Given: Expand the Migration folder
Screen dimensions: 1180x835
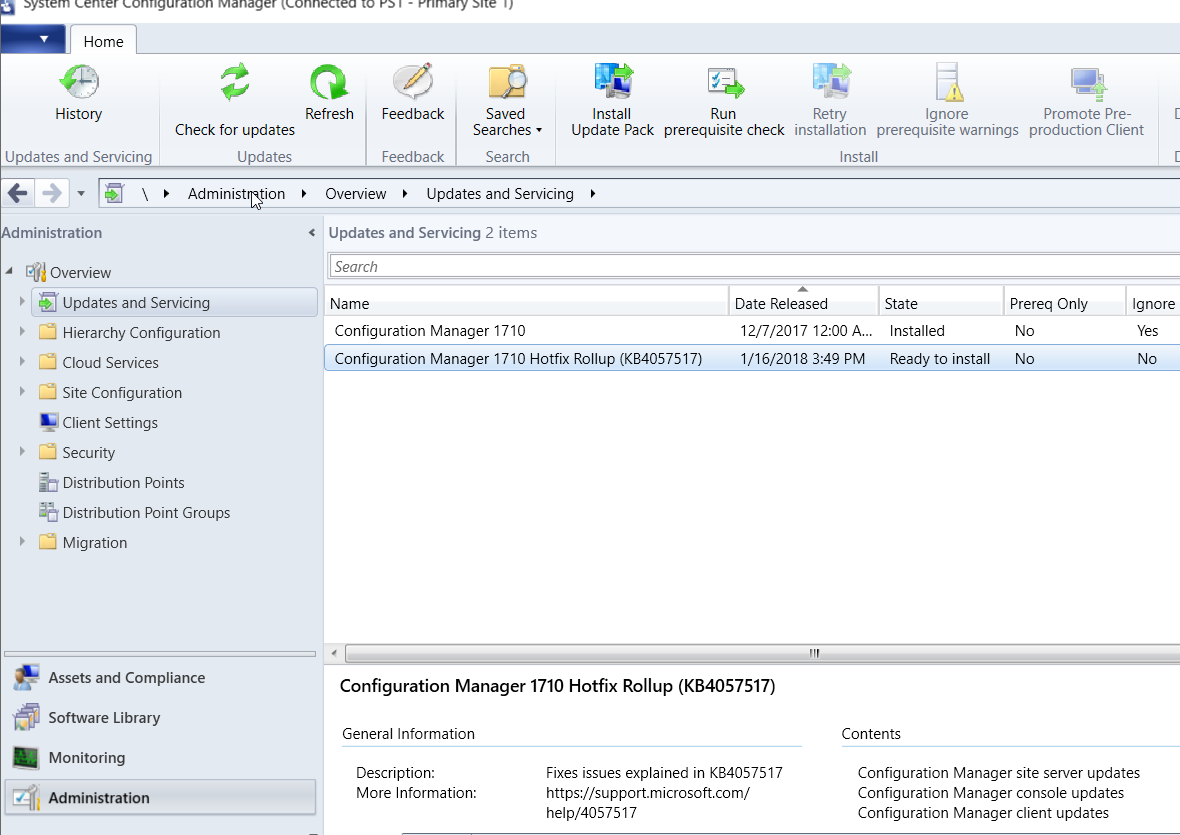Looking at the screenshot, I should point(22,542).
